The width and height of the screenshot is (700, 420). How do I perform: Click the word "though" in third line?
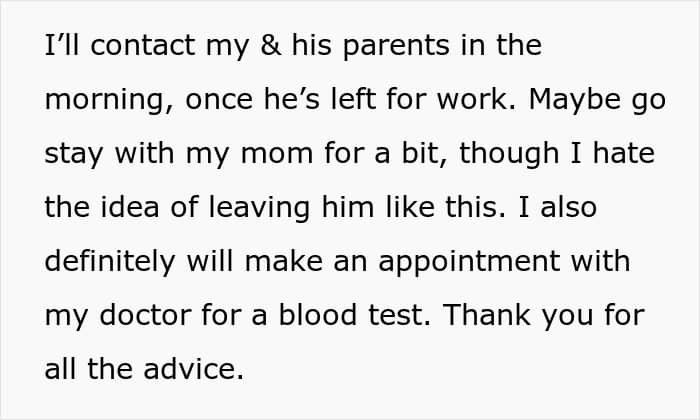tap(509, 154)
